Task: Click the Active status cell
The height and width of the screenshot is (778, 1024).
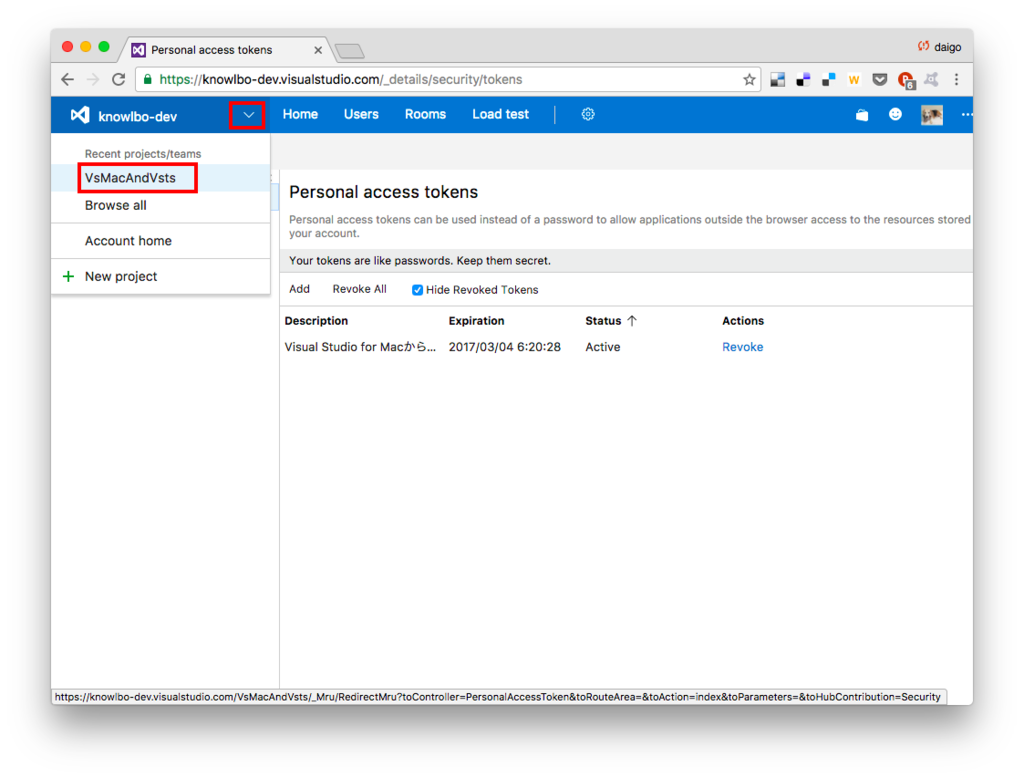Action: (603, 347)
